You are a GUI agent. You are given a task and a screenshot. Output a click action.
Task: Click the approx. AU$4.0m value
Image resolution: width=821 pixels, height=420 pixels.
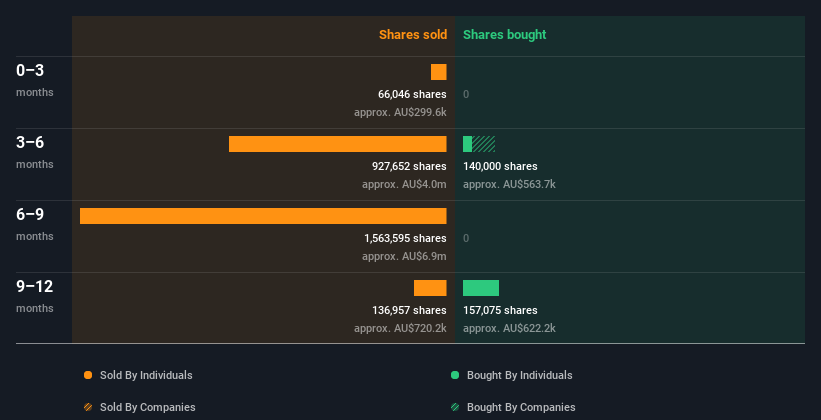click(x=404, y=184)
